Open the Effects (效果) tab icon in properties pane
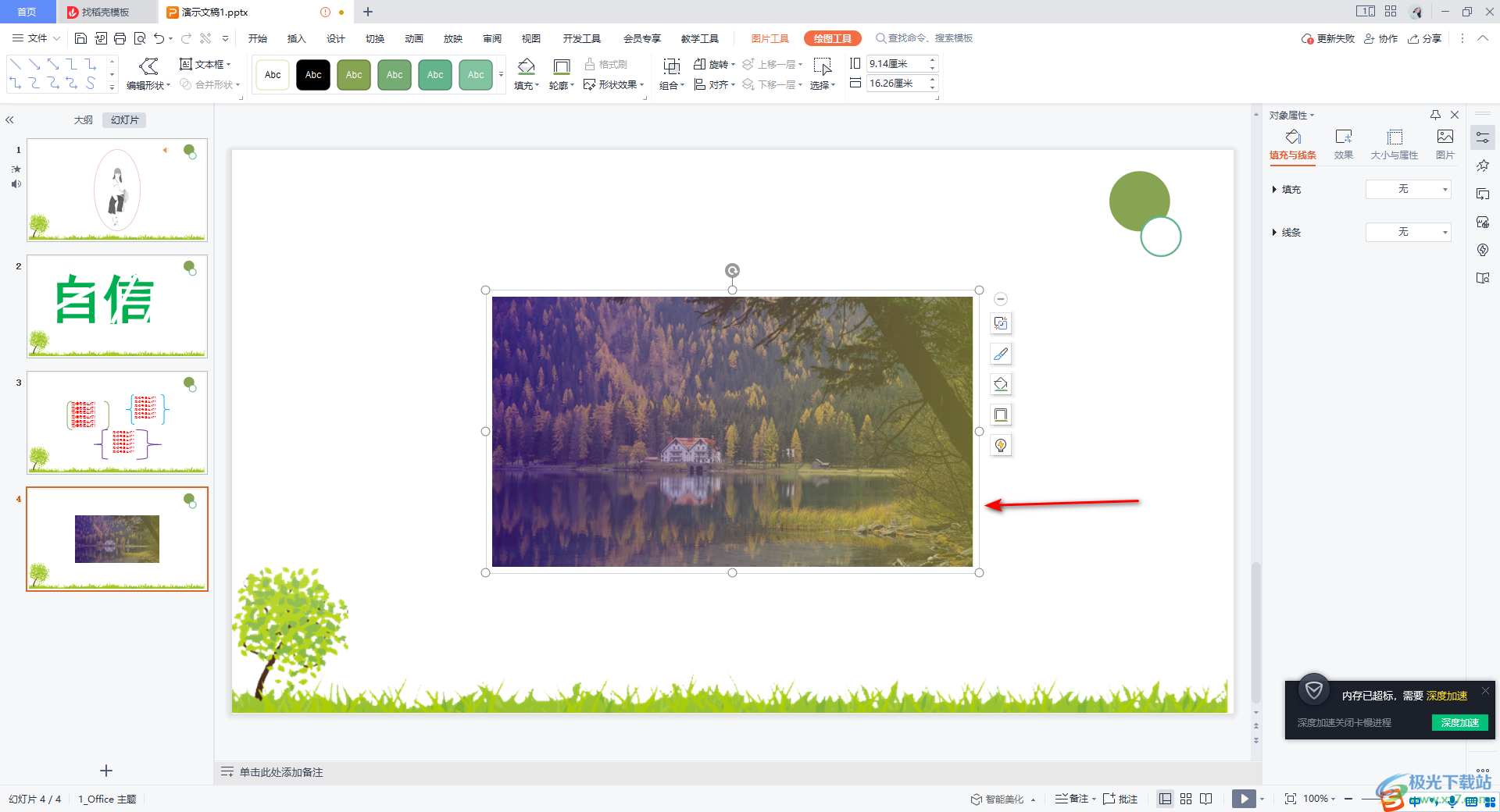Image resolution: width=1500 pixels, height=812 pixels. click(1344, 144)
